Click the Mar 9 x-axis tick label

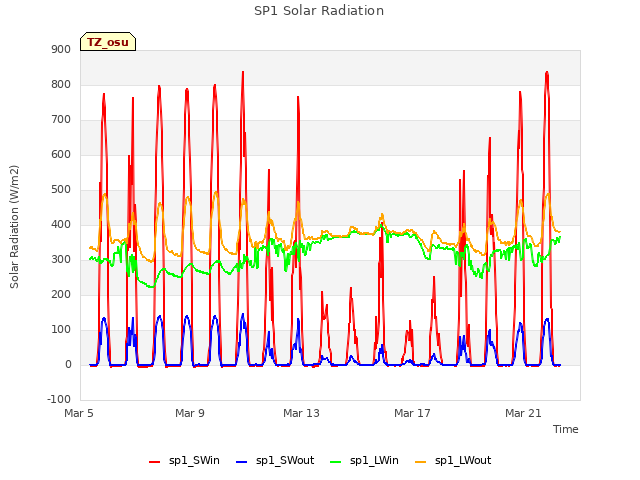[x=190, y=413]
